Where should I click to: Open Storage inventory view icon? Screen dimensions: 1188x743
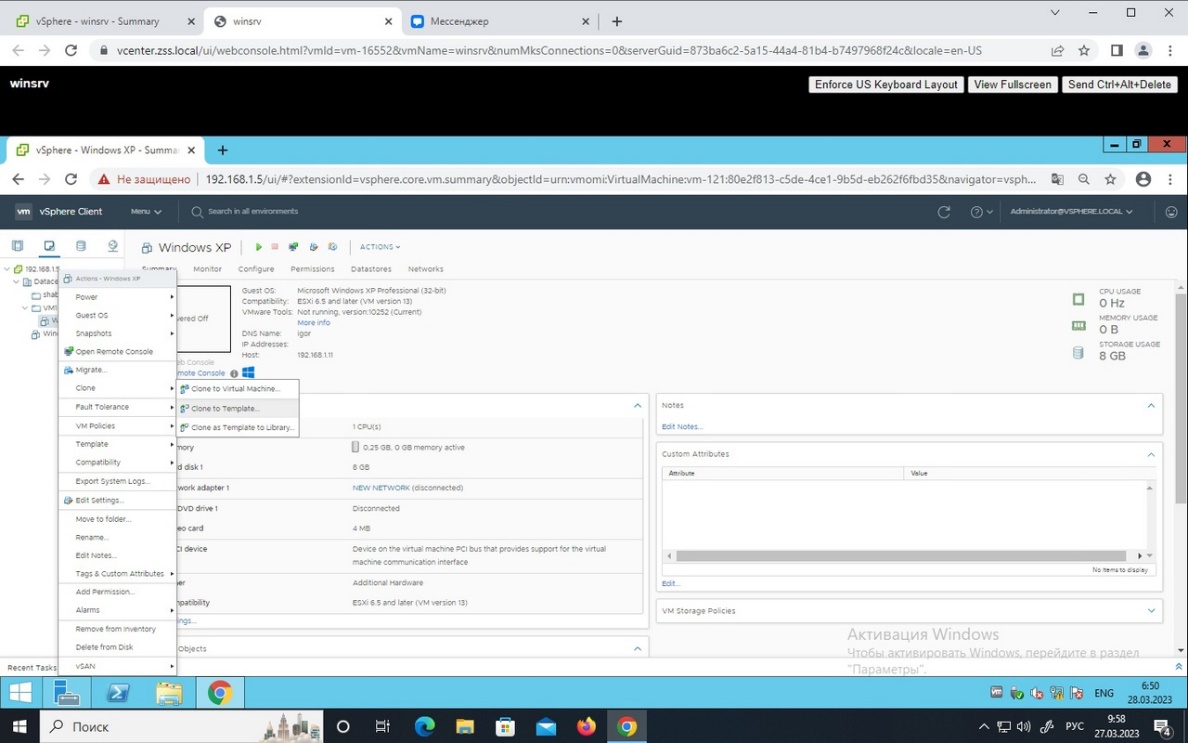click(x=81, y=246)
